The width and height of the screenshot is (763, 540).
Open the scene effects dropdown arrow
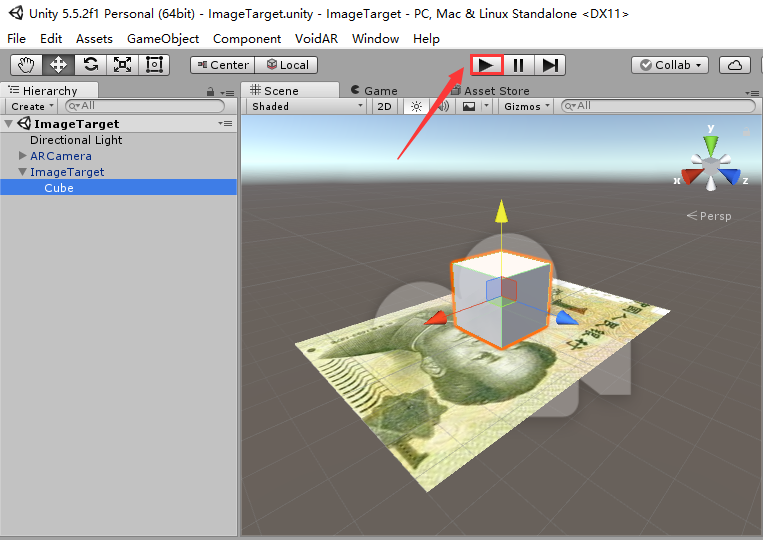[x=487, y=106]
